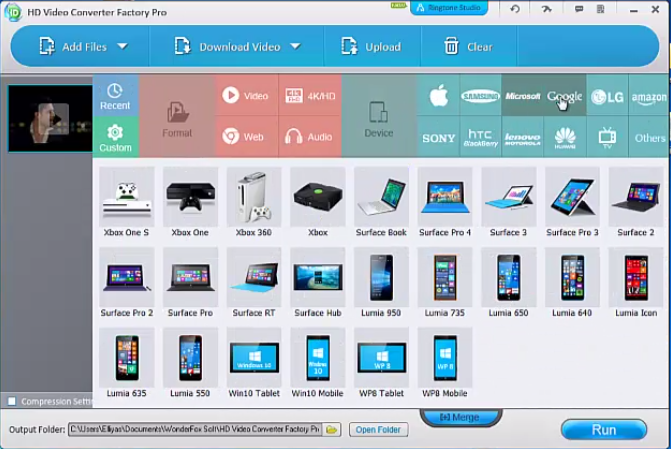Select the Web format category
Viewport: 671px width, 449px height.
(x=247, y=137)
